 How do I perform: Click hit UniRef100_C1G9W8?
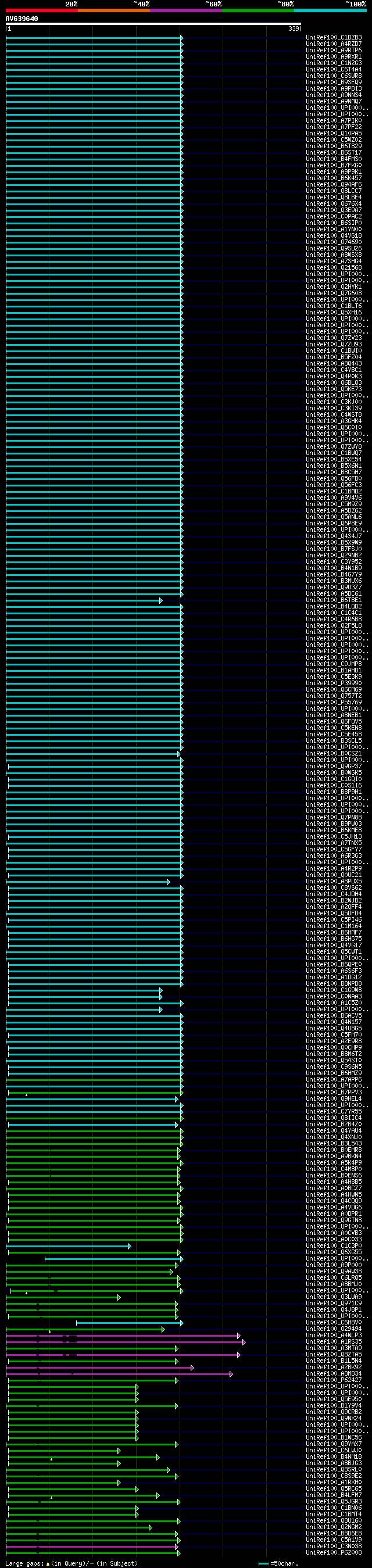pos(334,990)
